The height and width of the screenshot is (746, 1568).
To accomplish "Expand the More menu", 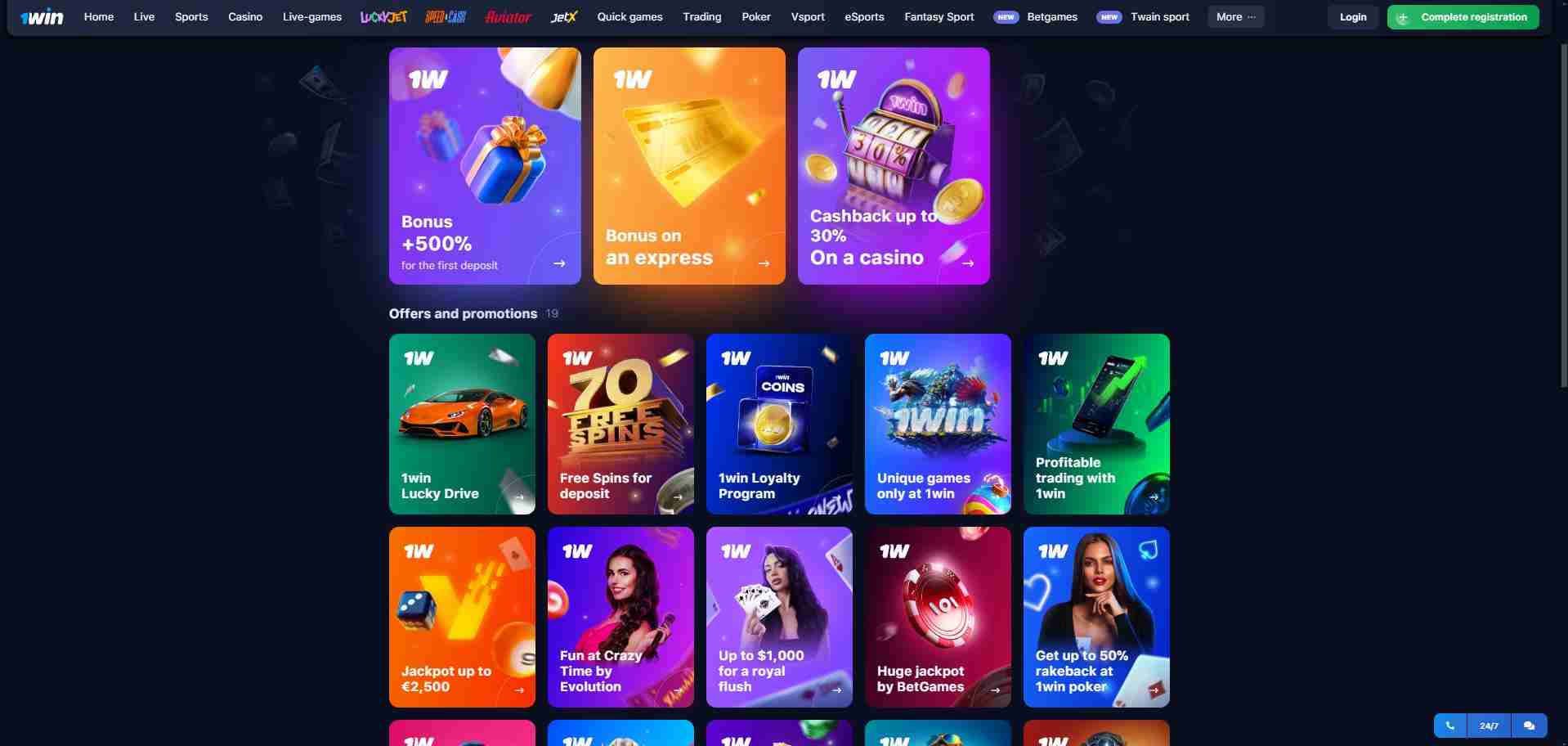I will pos(1235,16).
